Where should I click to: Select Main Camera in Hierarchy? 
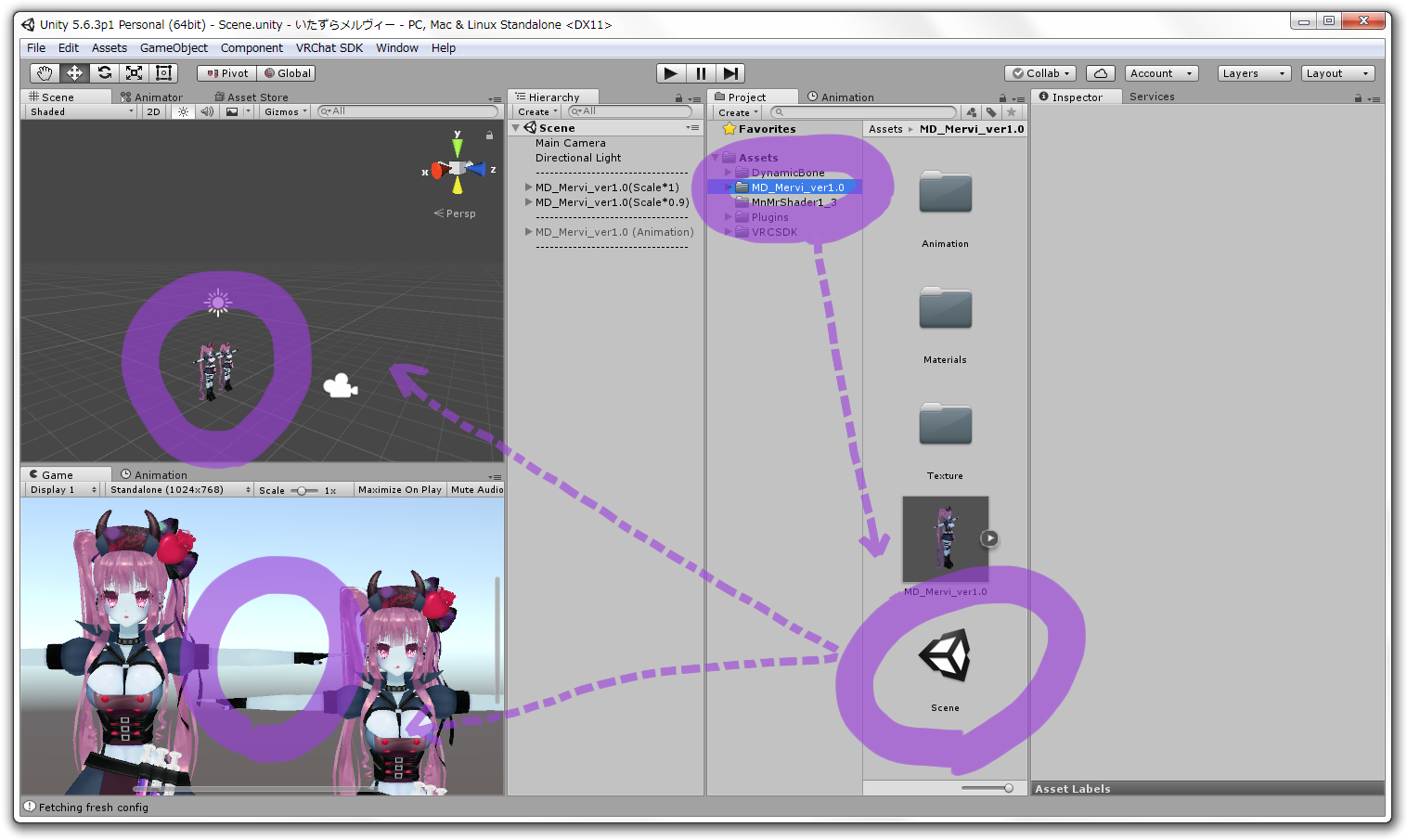(x=570, y=143)
